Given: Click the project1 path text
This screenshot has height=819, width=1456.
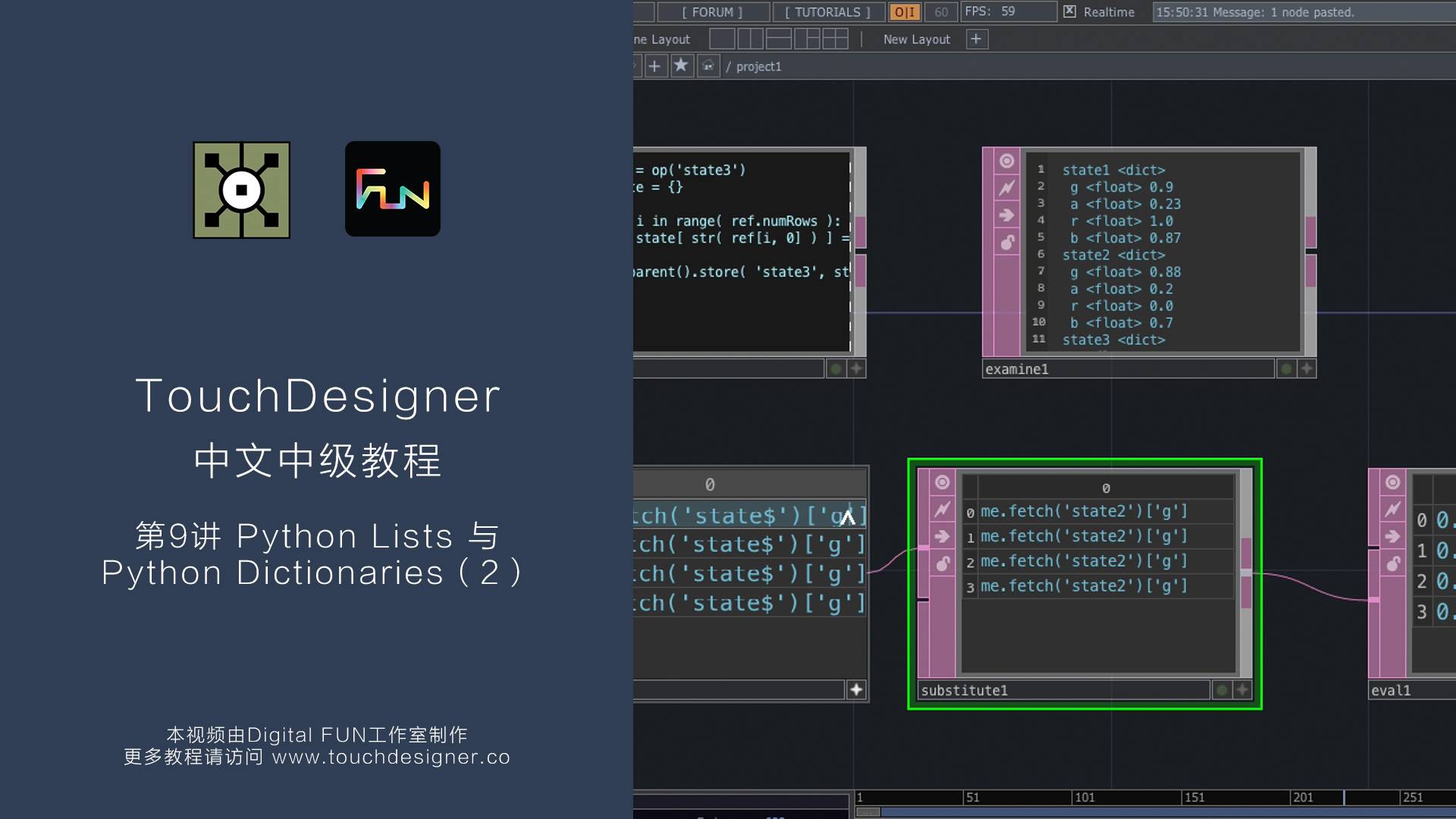Looking at the screenshot, I should coord(758,67).
